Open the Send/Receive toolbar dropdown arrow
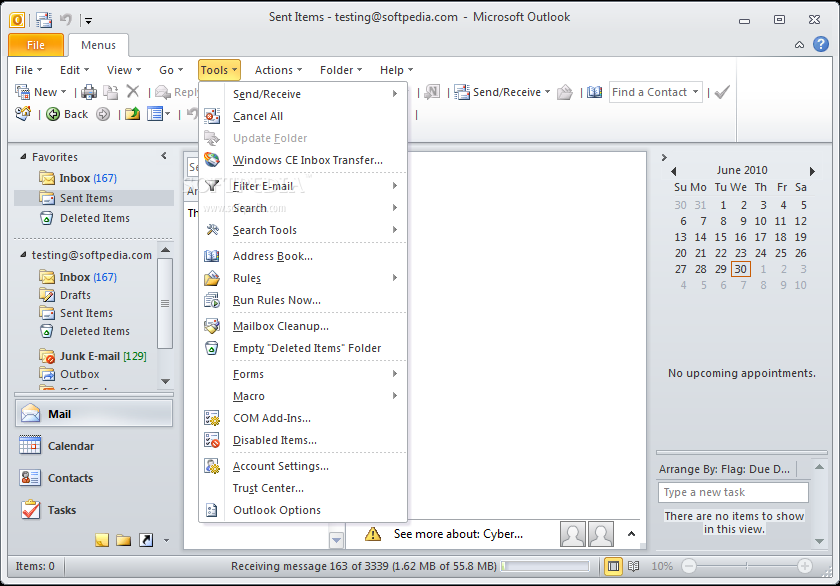This screenshot has width=840, height=586. click(547, 92)
